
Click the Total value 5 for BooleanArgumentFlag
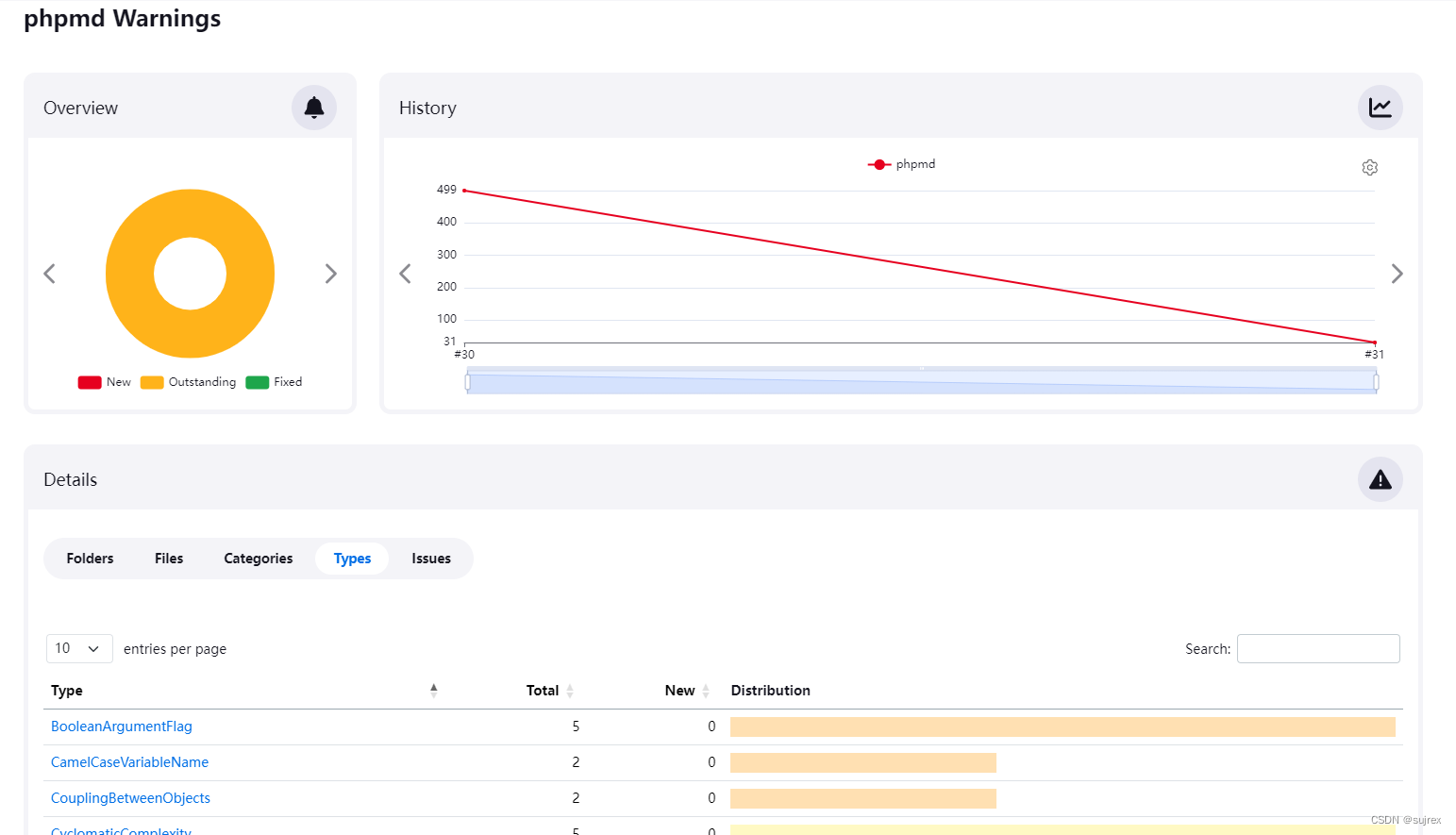point(576,726)
